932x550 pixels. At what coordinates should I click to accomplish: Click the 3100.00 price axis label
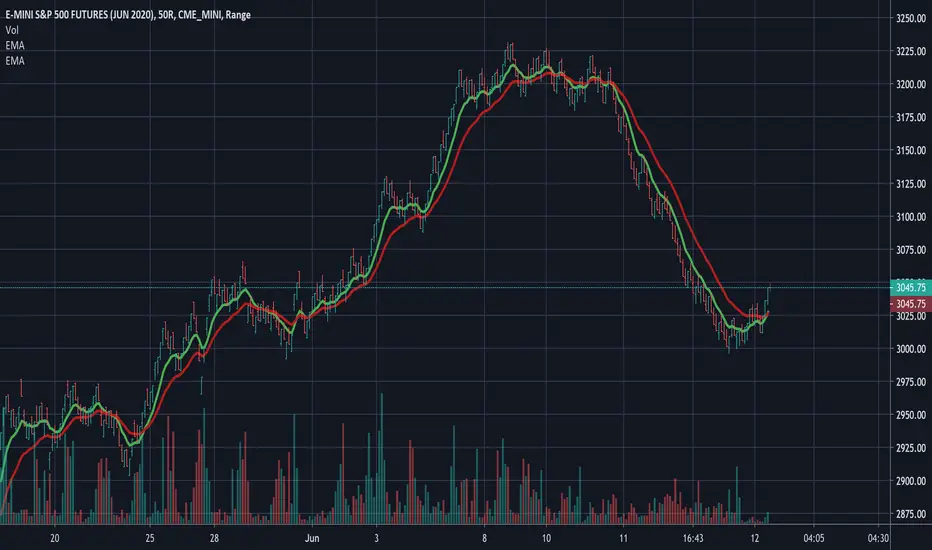click(x=911, y=217)
